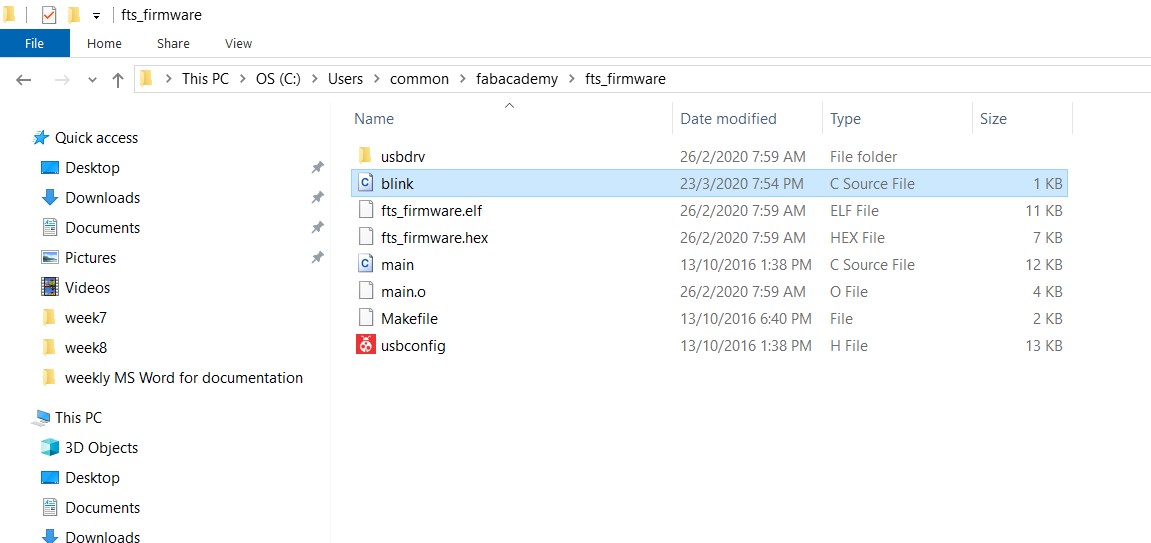Image resolution: width=1151 pixels, height=543 pixels.
Task: Click common in the address breadcrumb
Action: (419, 79)
